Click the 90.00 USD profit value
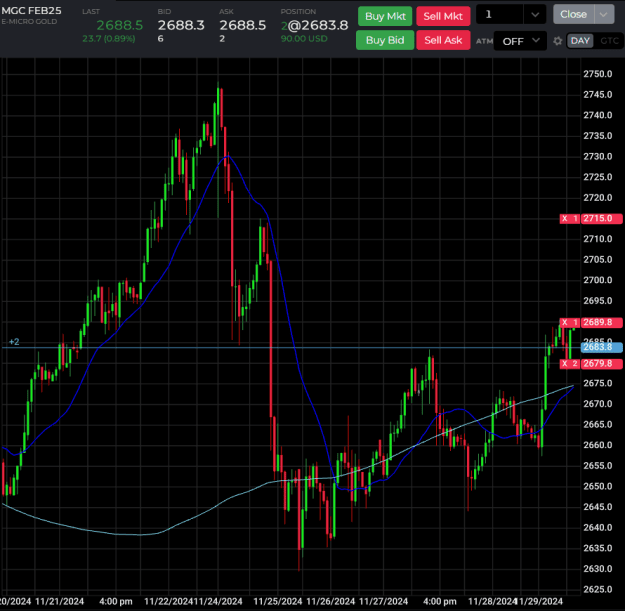This screenshot has height=611, width=625. (304, 39)
